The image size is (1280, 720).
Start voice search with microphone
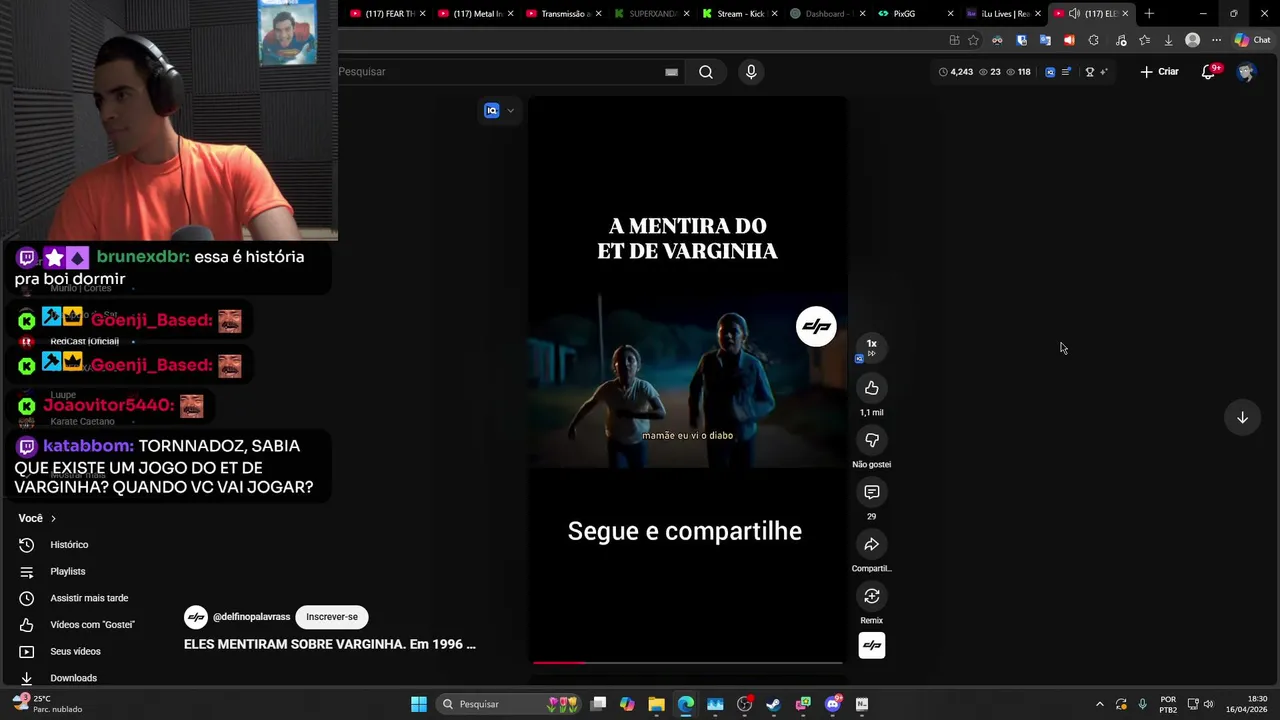[x=751, y=72]
